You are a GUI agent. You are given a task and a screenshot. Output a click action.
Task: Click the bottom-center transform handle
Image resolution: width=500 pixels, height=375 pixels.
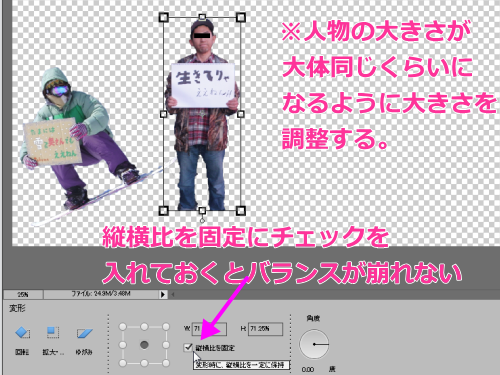tap(202, 210)
